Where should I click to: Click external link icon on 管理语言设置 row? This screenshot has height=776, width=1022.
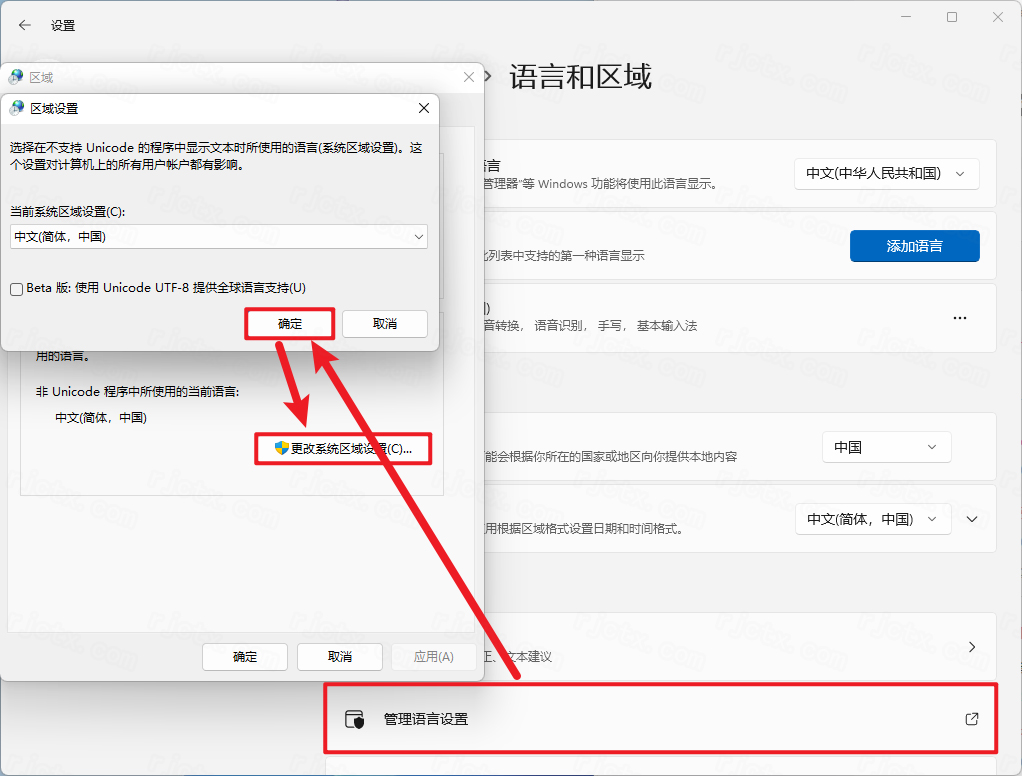(971, 719)
